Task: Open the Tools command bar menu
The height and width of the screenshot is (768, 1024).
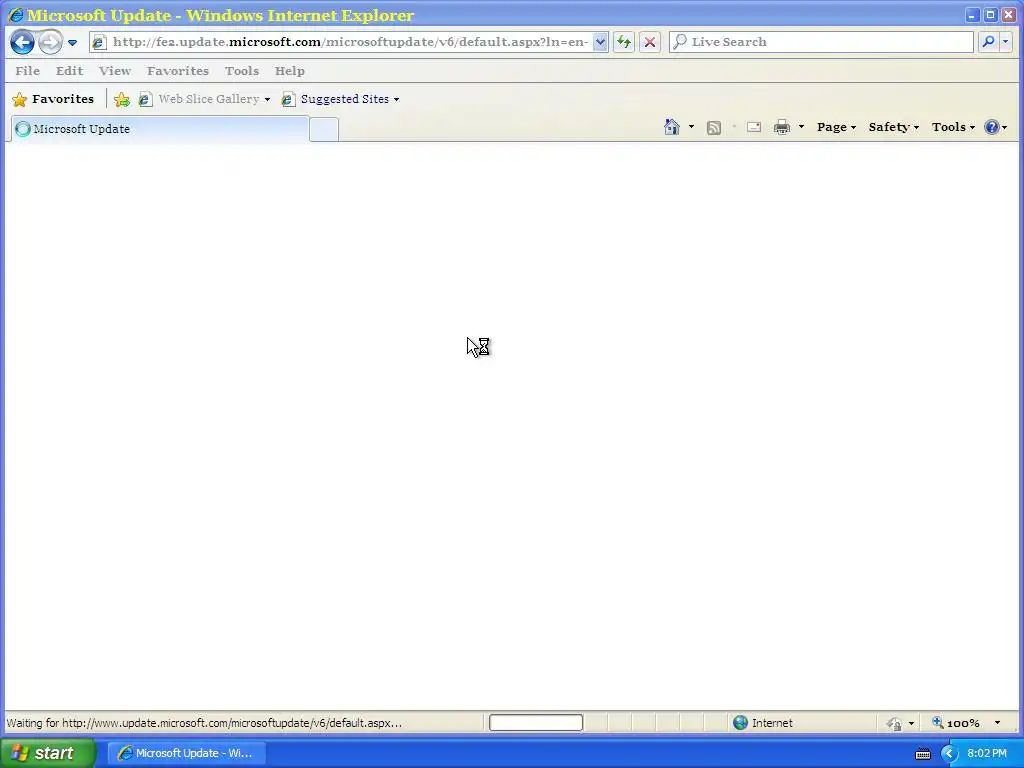Action: click(953, 127)
